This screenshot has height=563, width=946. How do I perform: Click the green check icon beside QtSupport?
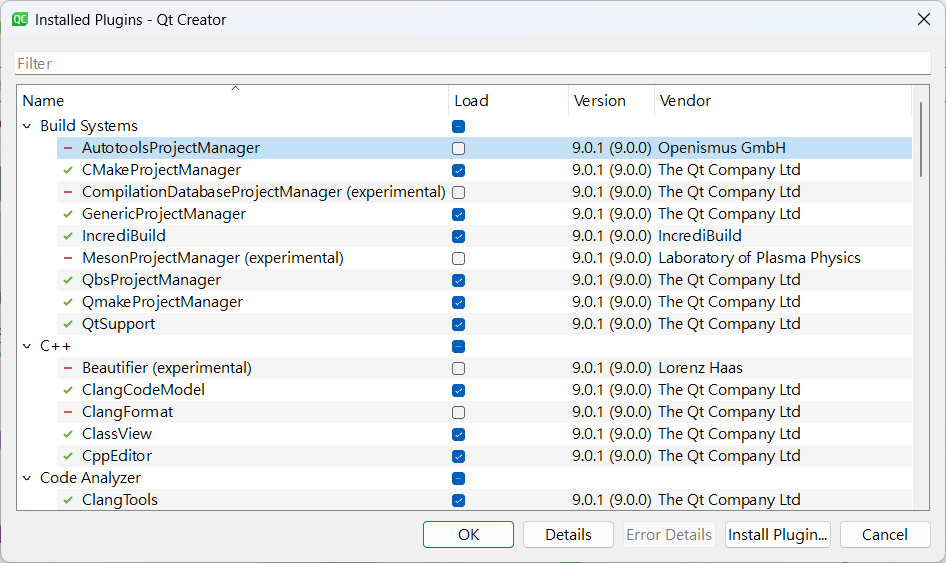[68, 324]
